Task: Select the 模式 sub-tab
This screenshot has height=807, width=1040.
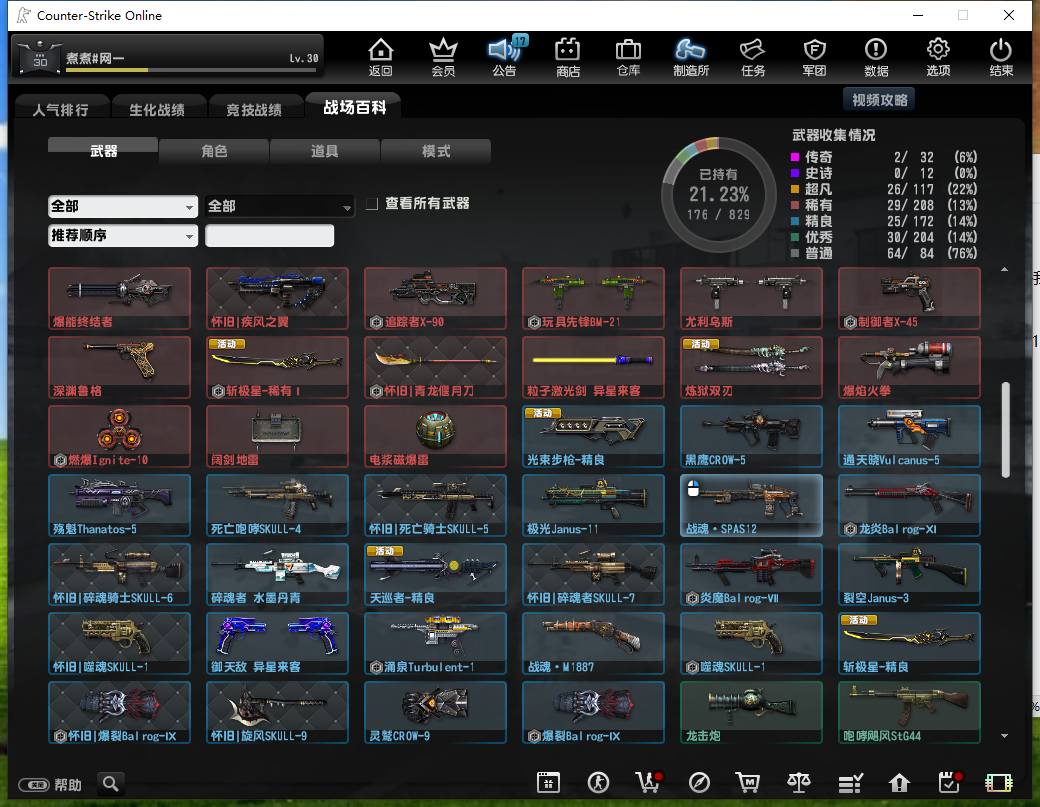Action: [x=436, y=151]
